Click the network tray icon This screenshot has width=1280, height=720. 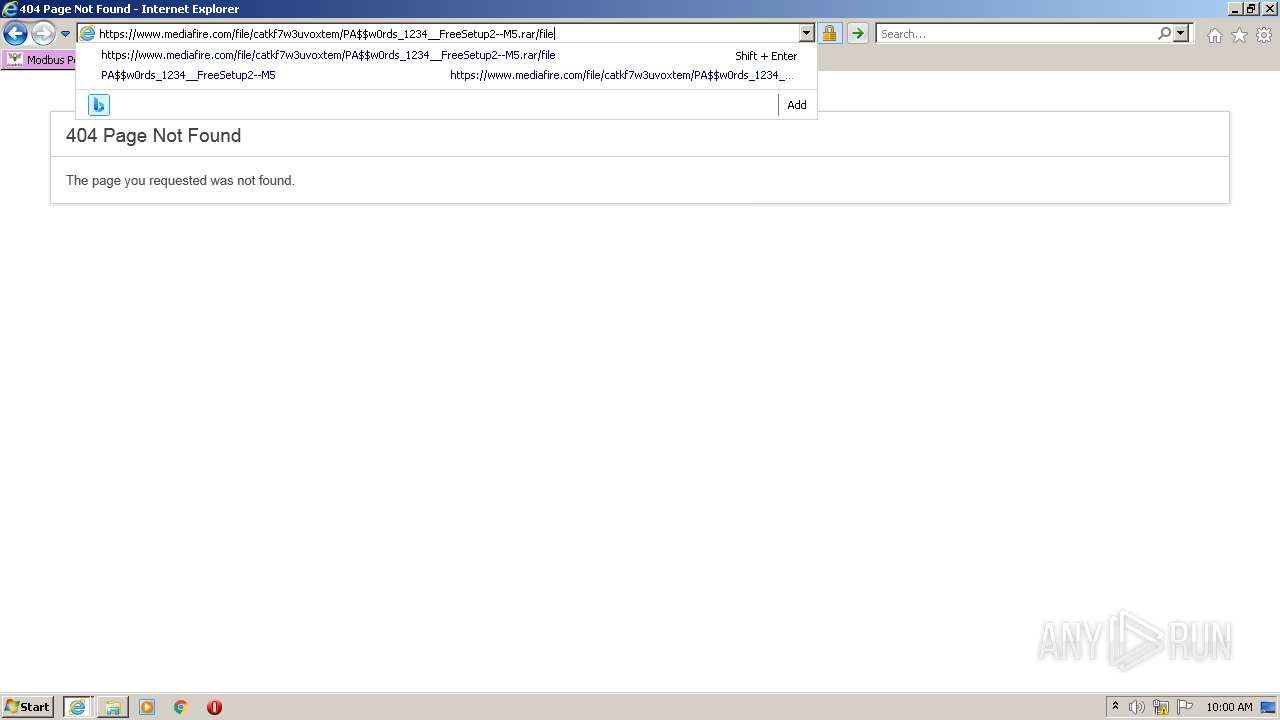1161,707
